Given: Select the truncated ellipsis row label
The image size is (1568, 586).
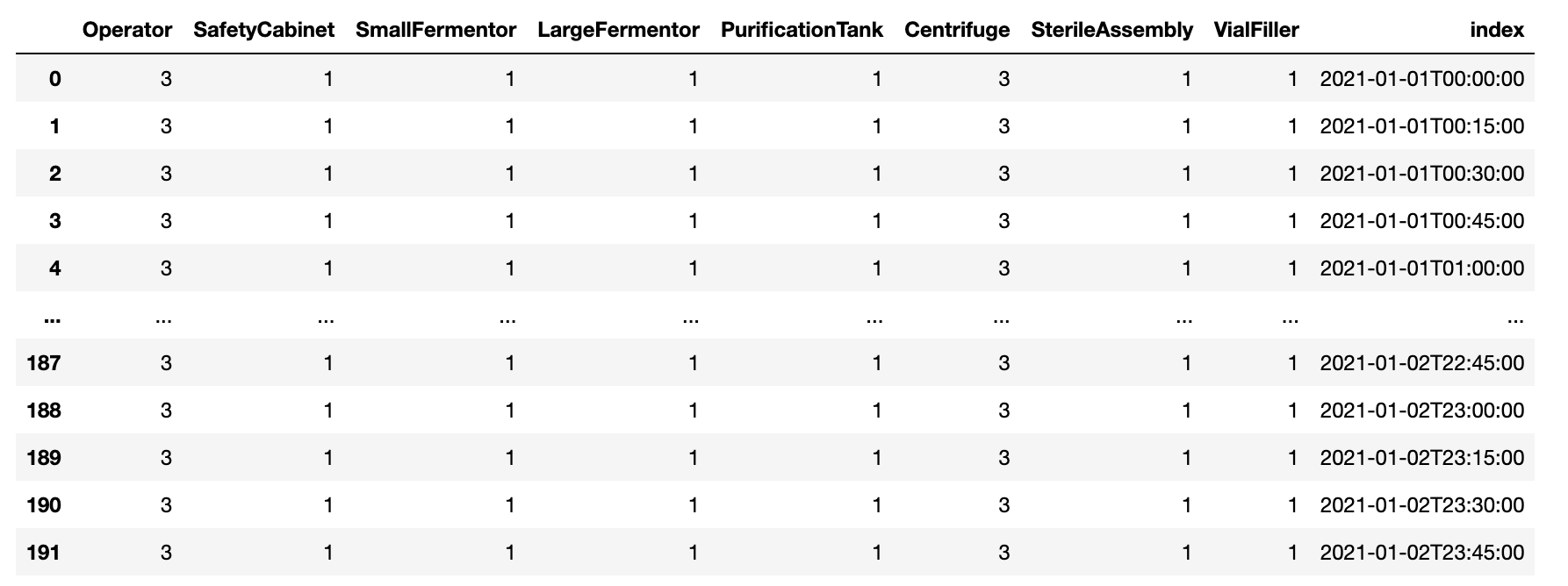Looking at the screenshot, I should 52,318.
